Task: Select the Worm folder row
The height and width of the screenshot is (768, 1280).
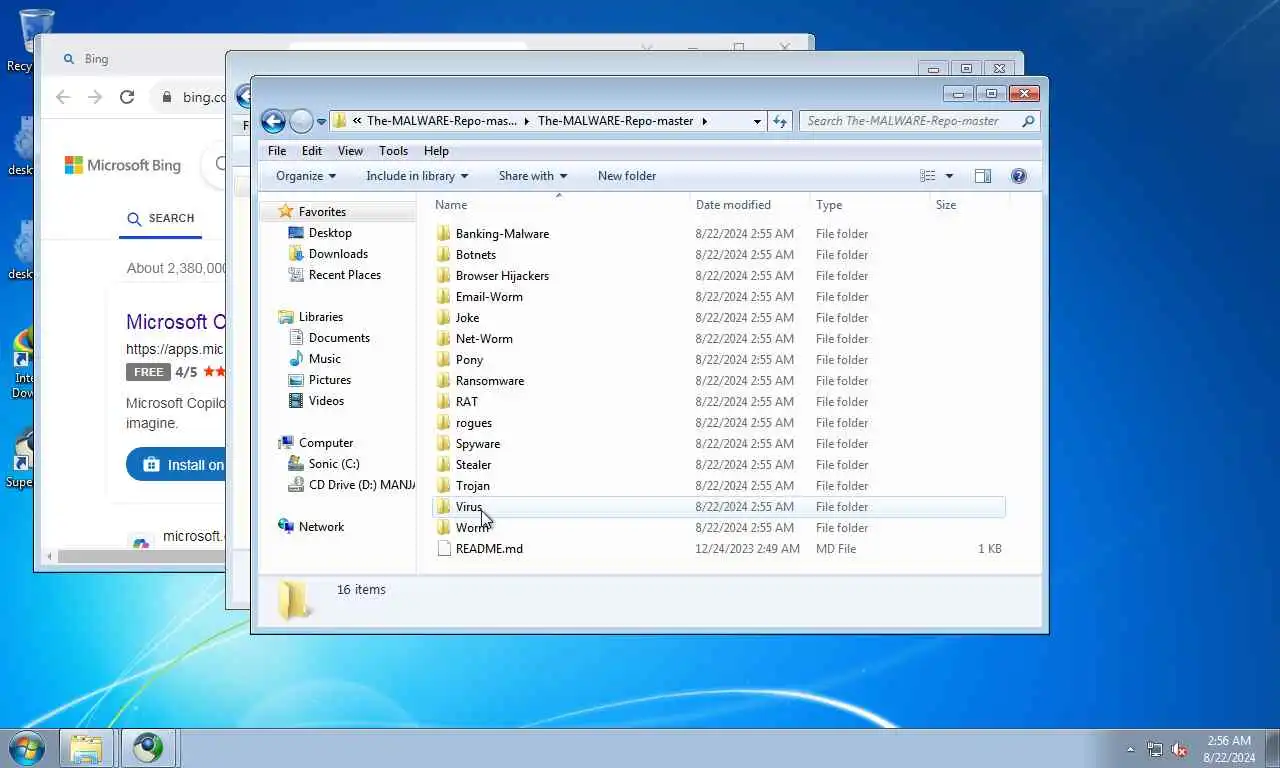Action: [x=719, y=528]
